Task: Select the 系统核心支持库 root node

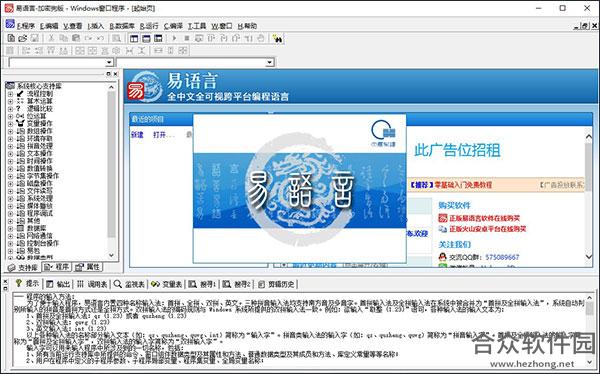Action: coord(39,86)
